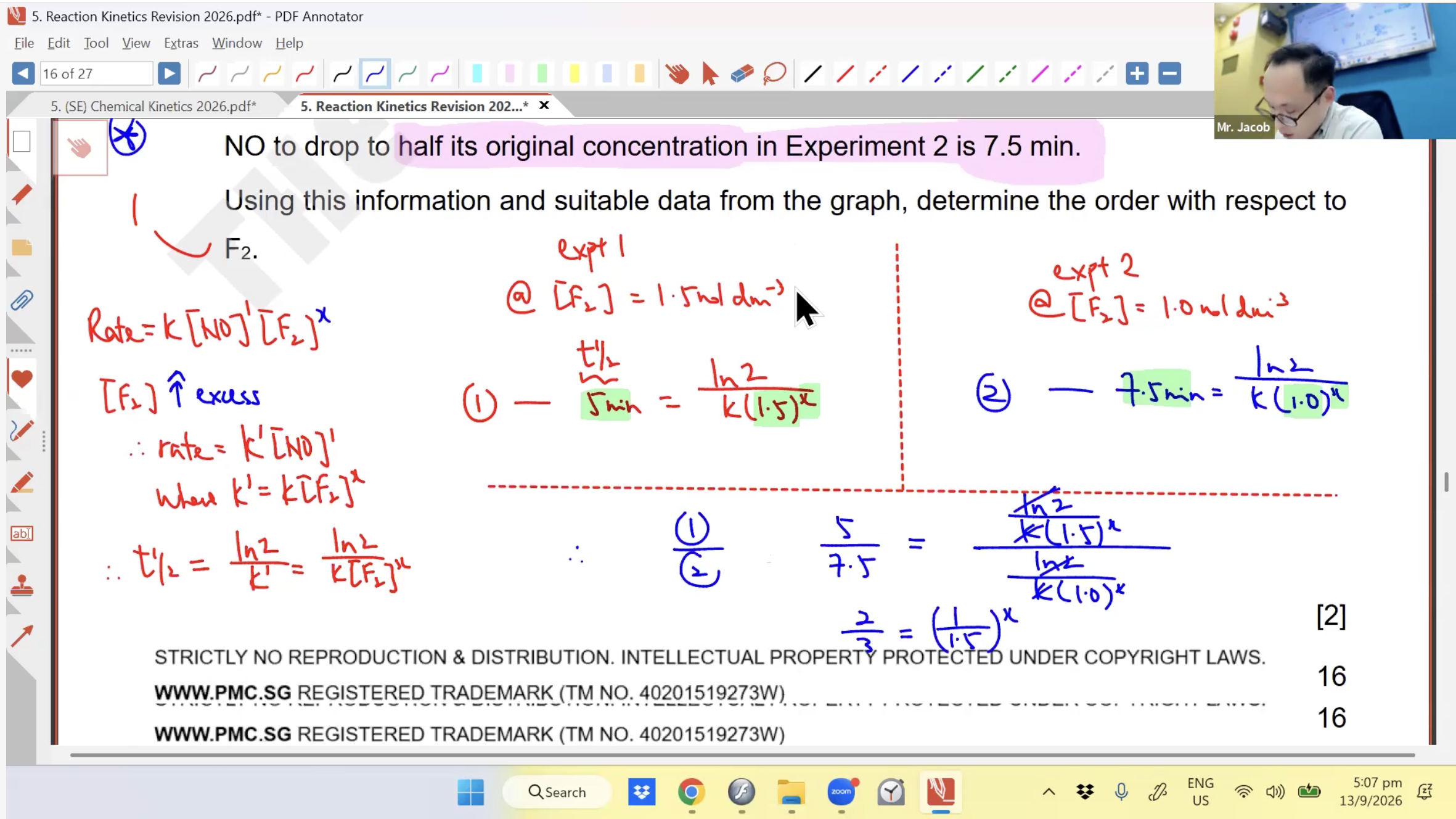Close the Reaction Kinetics Revision tab
Image resolution: width=1456 pixels, height=819 pixels.
coord(544,105)
